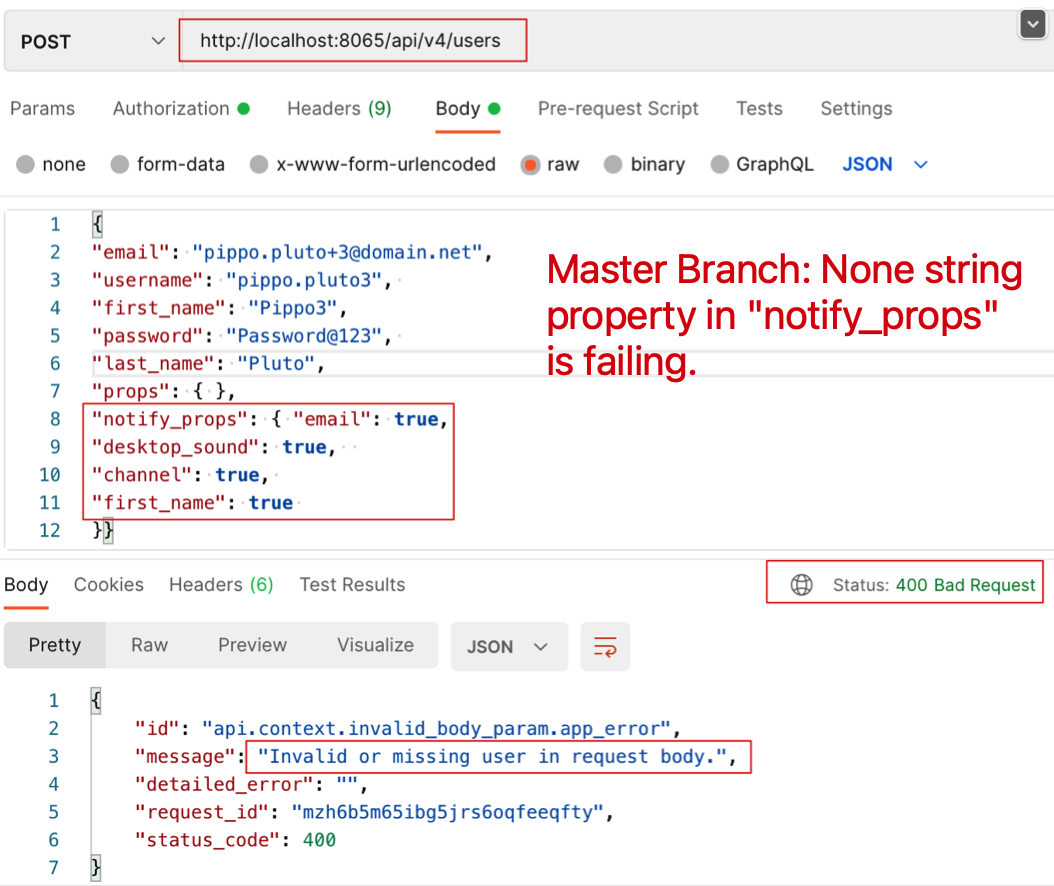Click the request URL field
The height and width of the screenshot is (886, 1054).
pos(352,41)
